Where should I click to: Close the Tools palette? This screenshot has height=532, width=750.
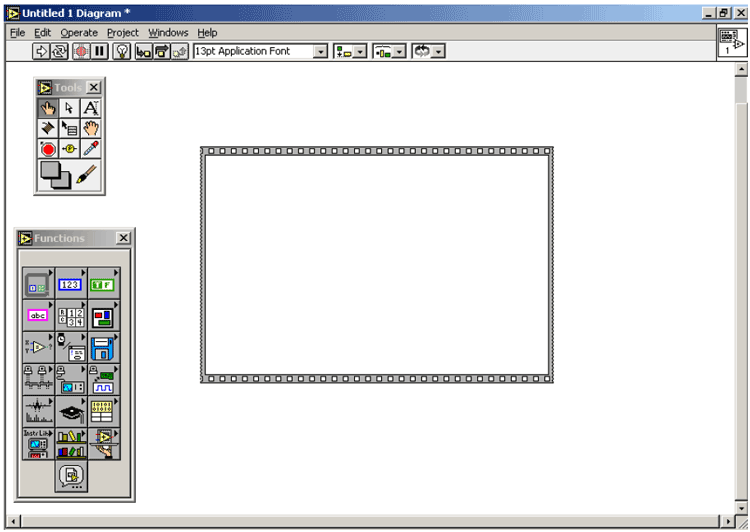point(94,87)
